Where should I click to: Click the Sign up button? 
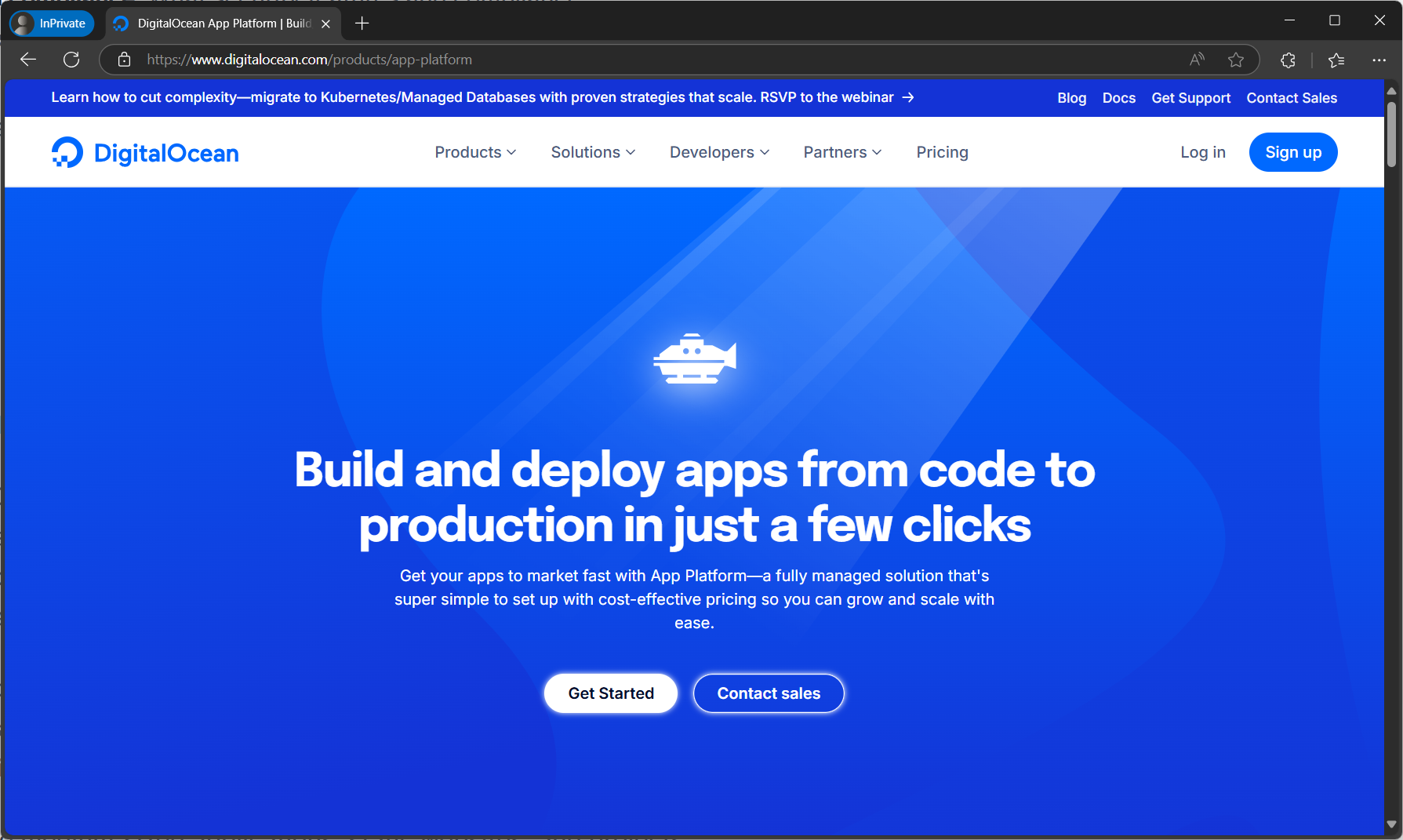pyautogui.click(x=1293, y=152)
